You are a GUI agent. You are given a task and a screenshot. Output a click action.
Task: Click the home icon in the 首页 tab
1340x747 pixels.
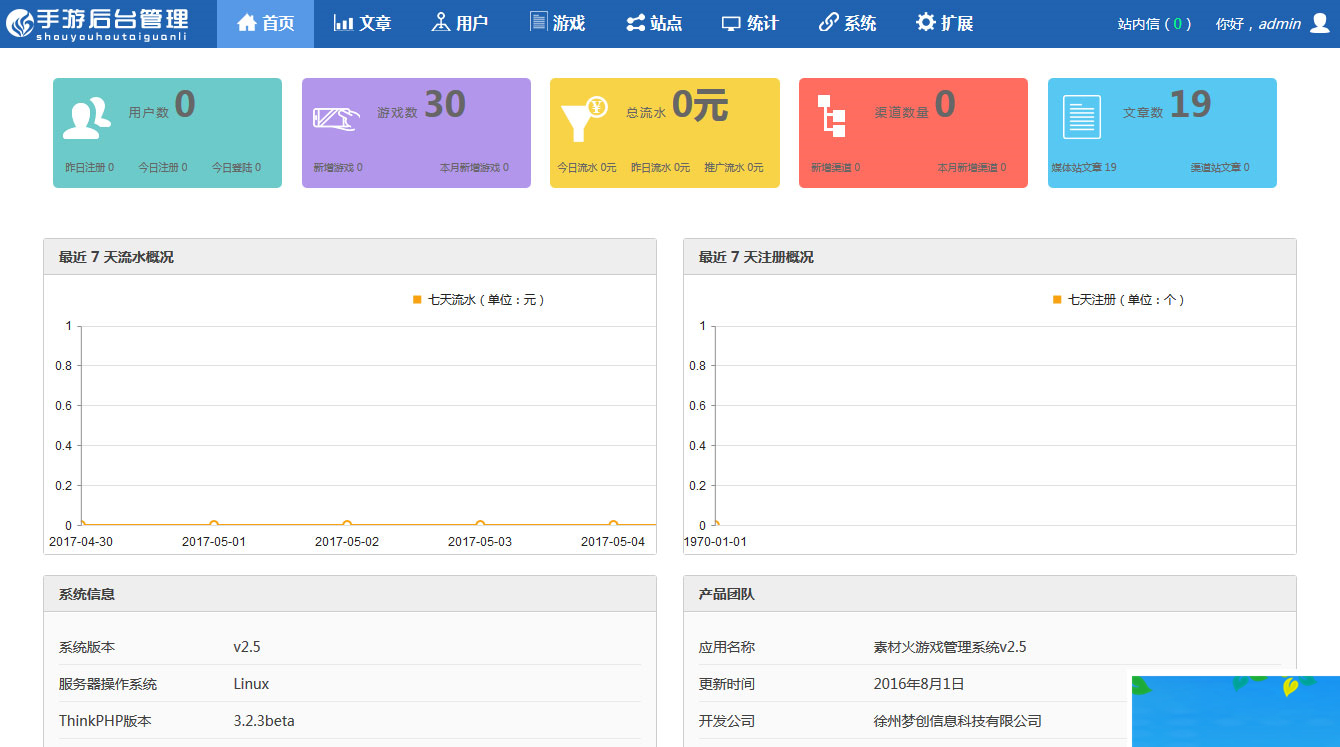[x=243, y=22]
